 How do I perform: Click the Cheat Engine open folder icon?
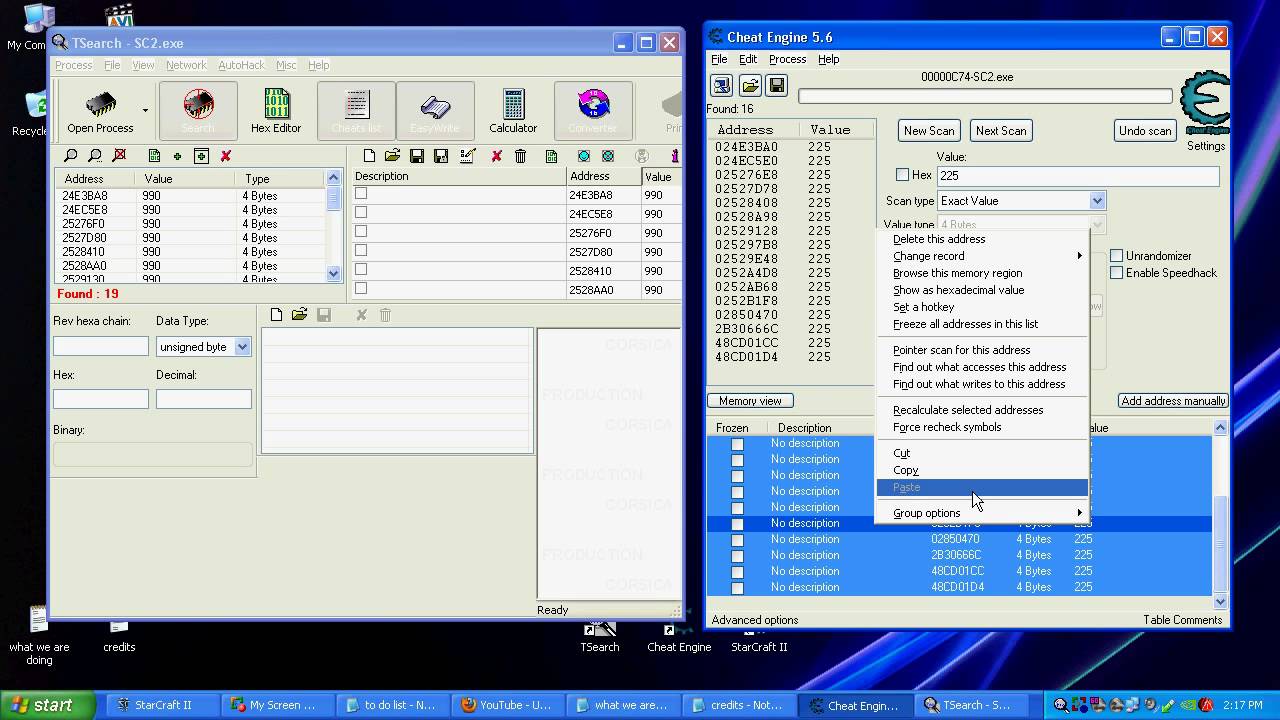750,86
